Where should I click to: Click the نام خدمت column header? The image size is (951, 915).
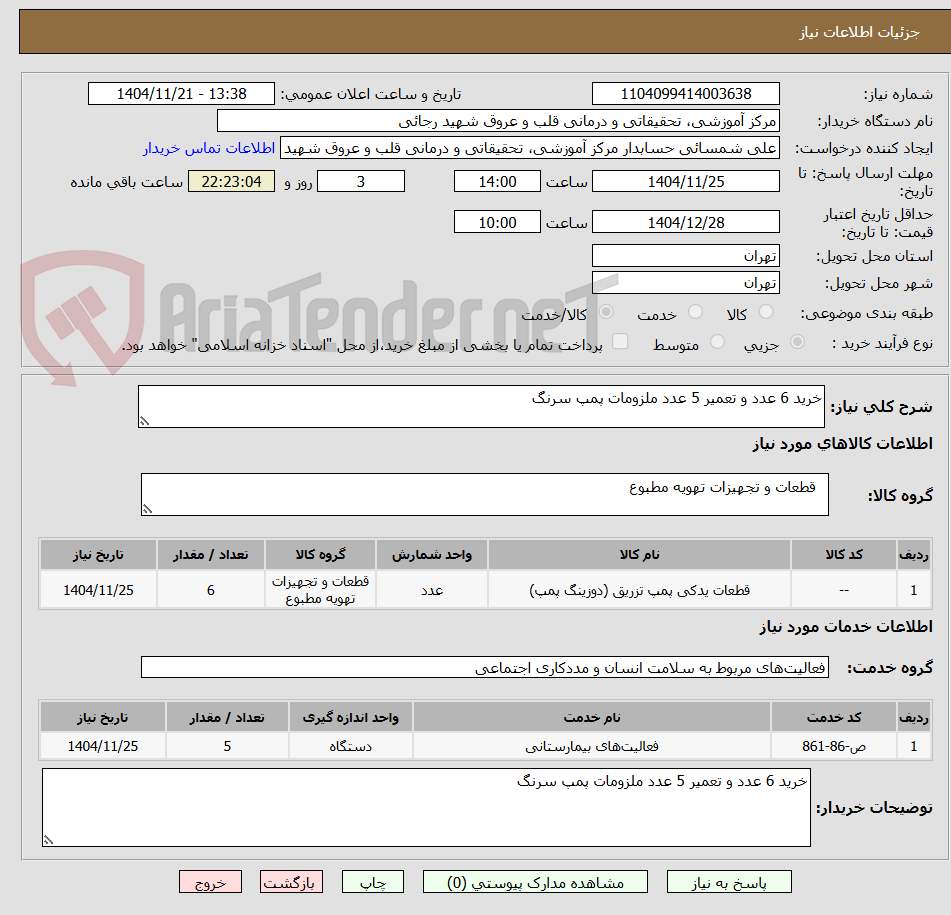pos(592,717)
